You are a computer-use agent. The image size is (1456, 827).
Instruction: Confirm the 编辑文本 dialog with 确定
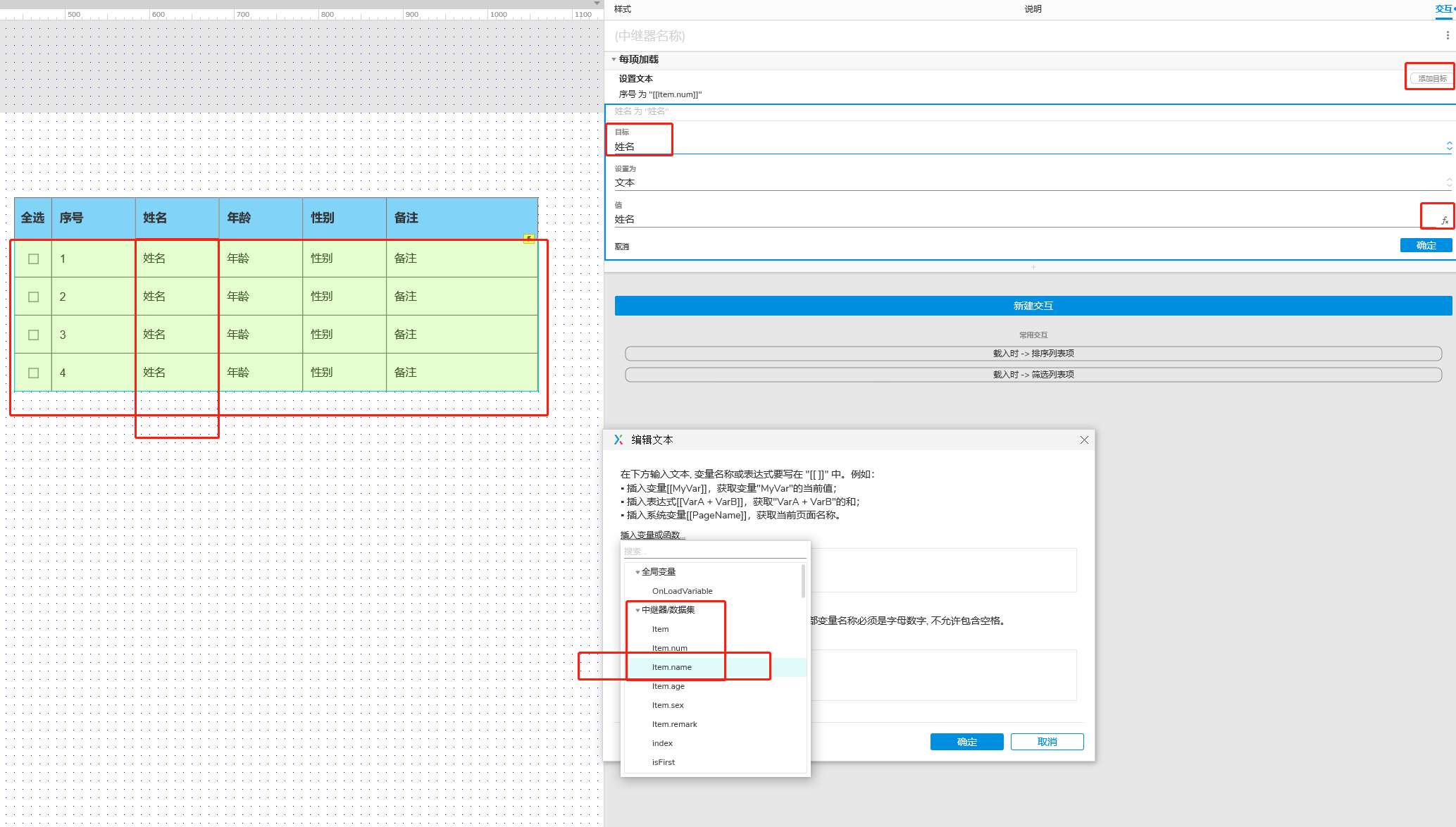[966, 742]
